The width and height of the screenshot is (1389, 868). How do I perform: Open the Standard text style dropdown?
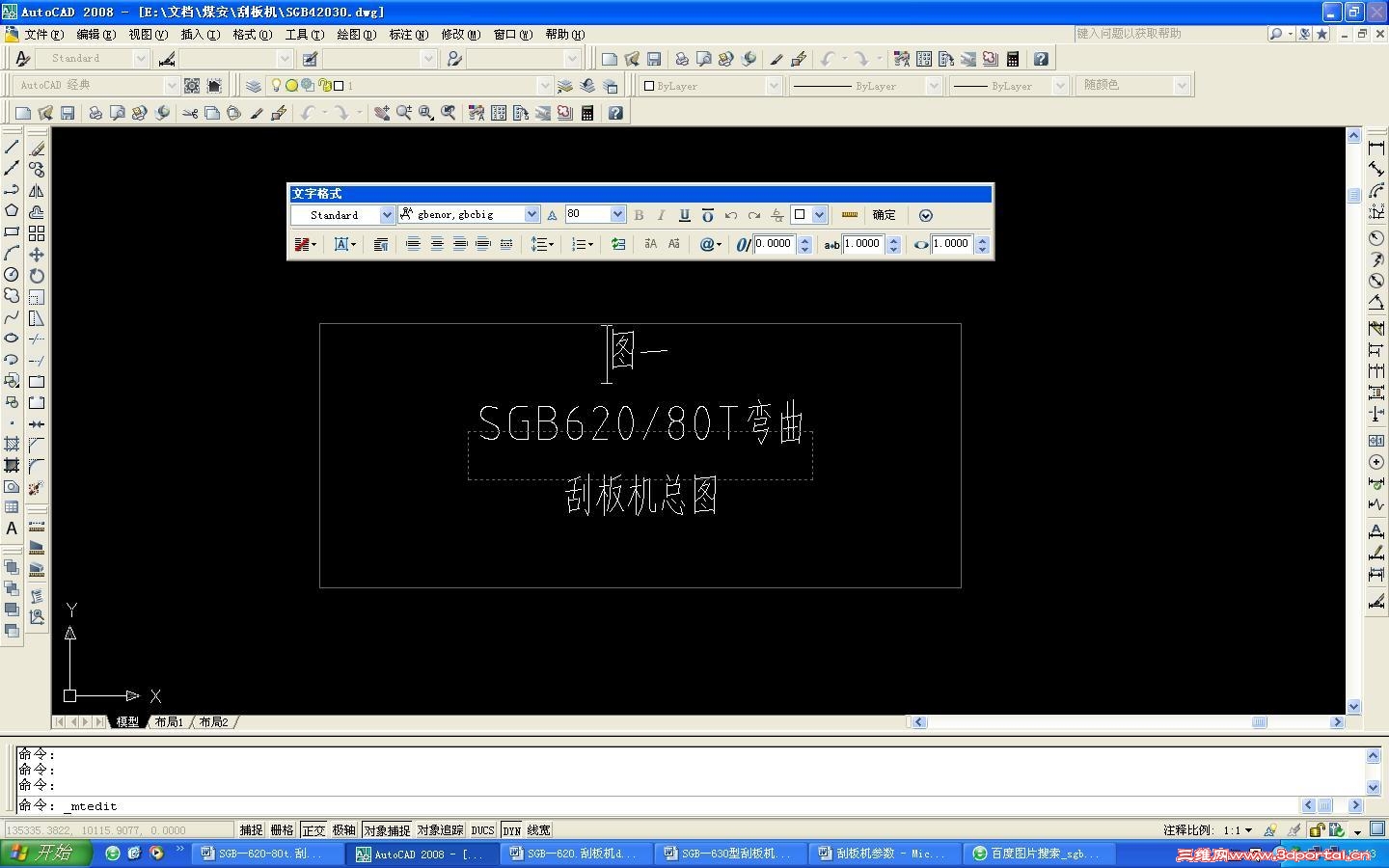pyautogui.click(x=388, y=215)
